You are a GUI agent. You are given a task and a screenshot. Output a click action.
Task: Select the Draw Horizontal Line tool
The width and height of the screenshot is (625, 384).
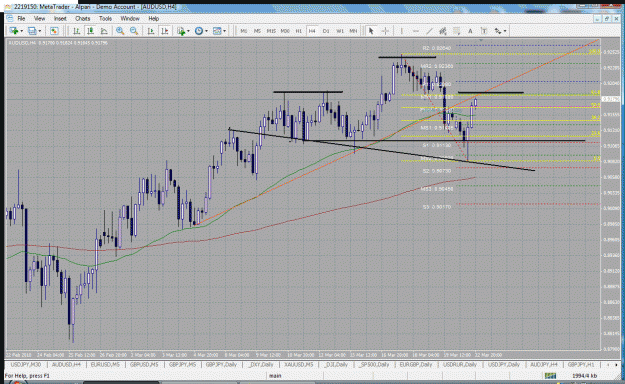(x=415, y=31)
